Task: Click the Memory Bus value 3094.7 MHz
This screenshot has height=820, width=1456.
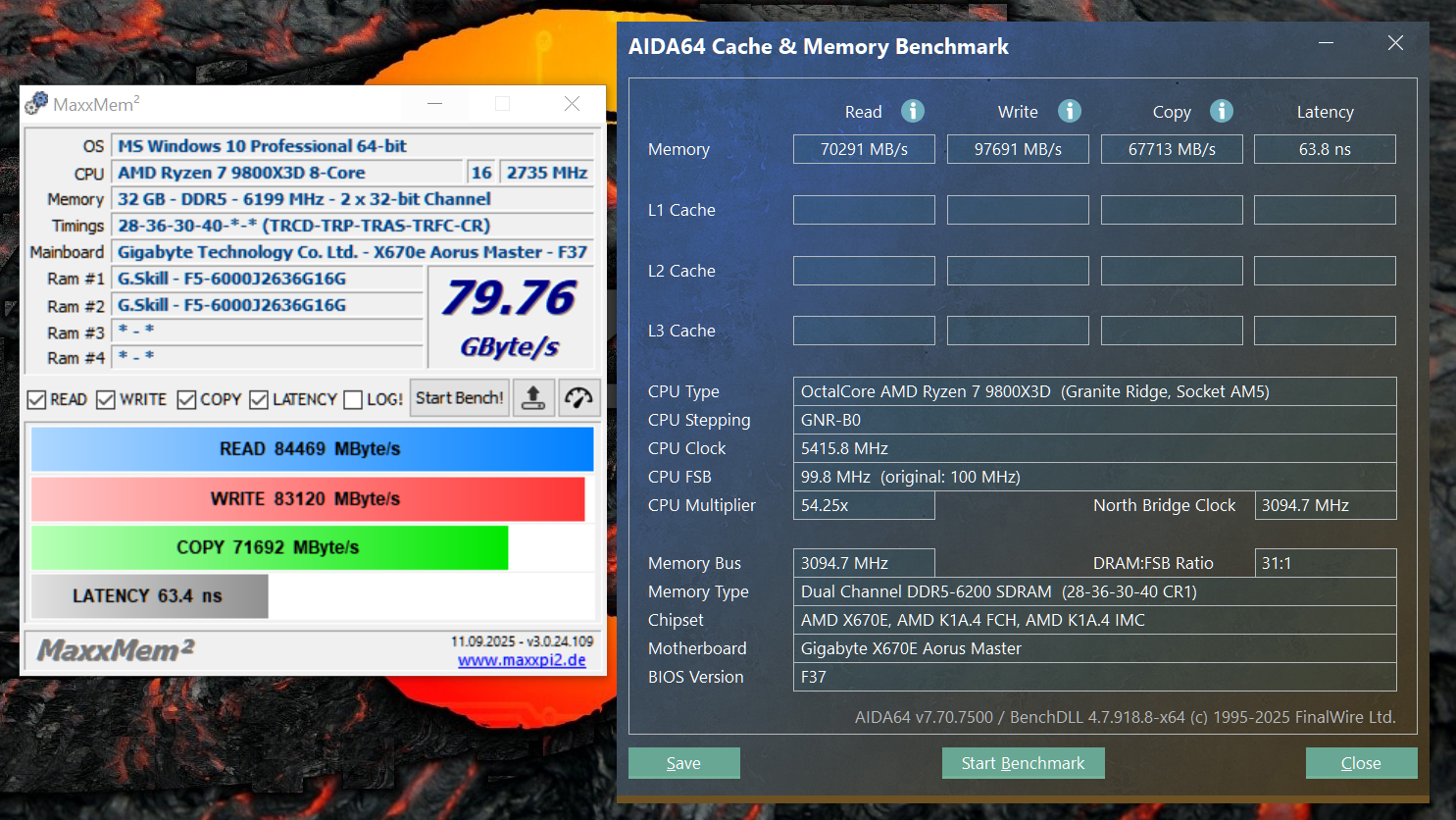Action: tap(864, 563)
